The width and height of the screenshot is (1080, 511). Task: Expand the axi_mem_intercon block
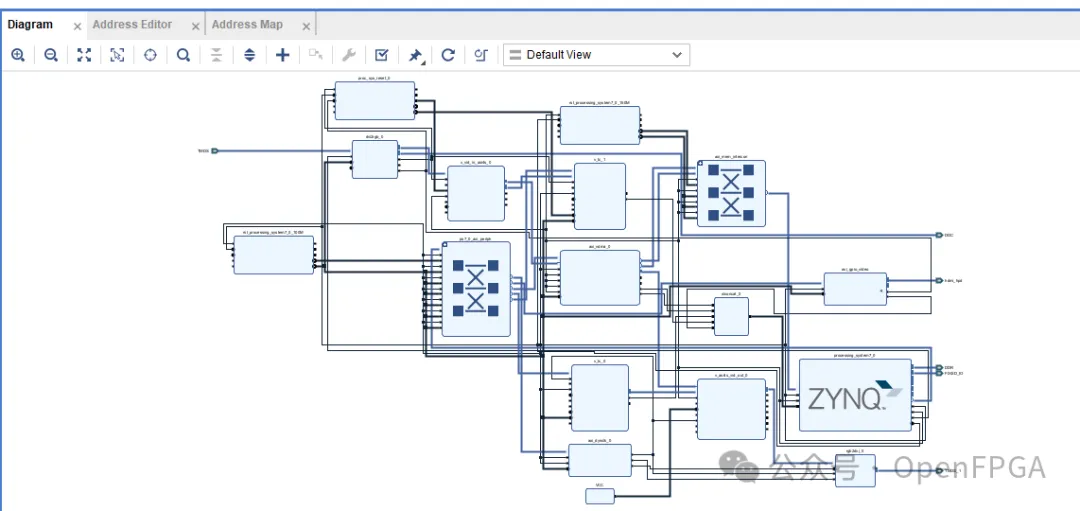tap(700, 164)
